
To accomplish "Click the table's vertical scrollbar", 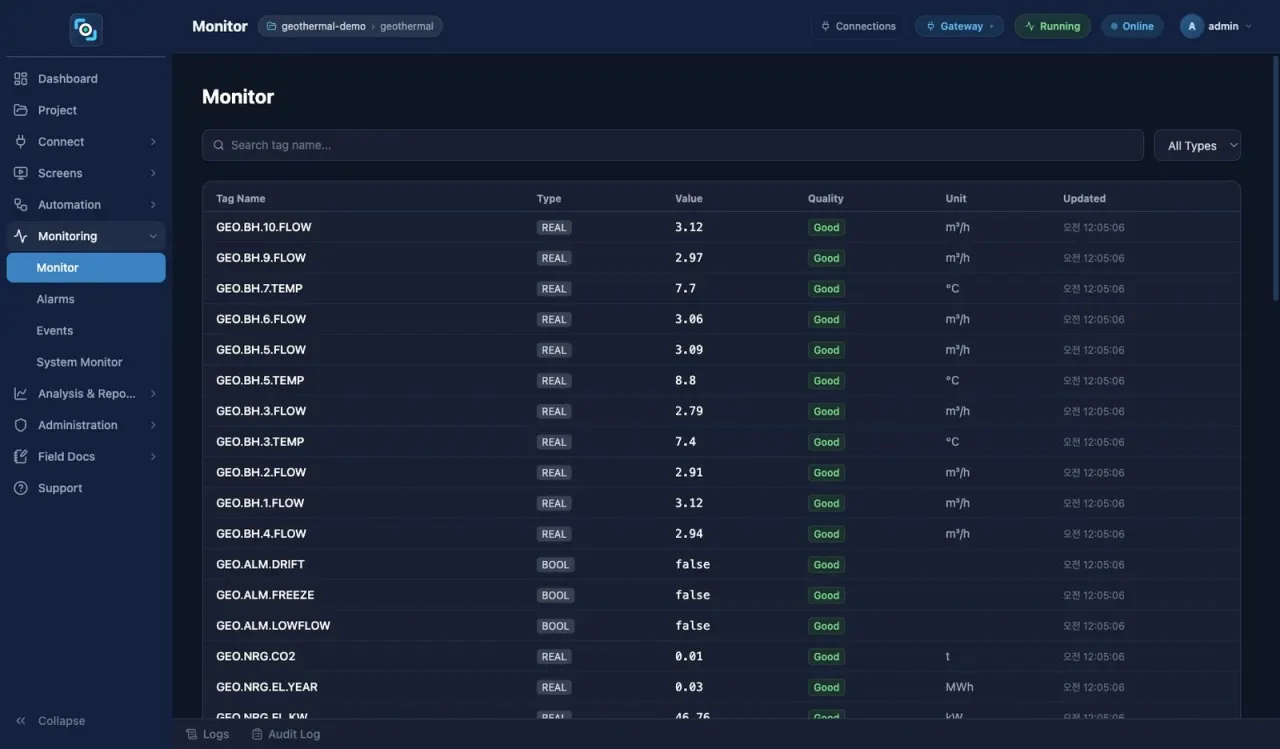I will pos(1275,180).
